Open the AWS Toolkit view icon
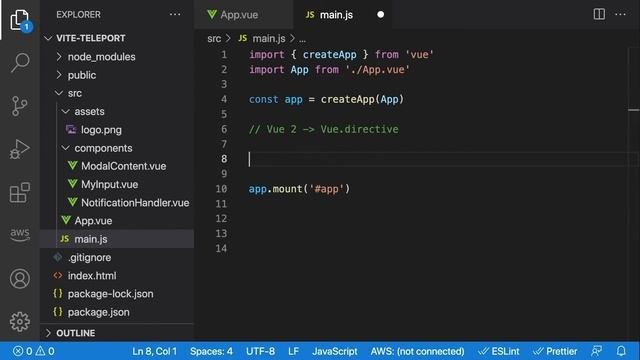 20,235
